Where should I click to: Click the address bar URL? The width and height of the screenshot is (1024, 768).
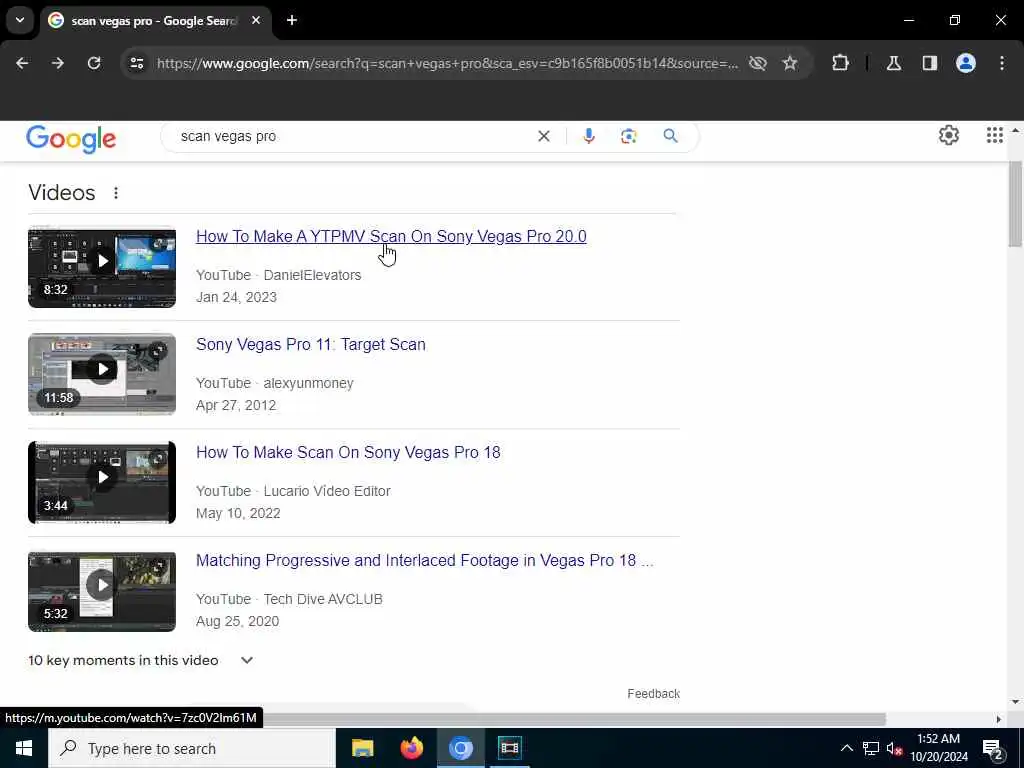(447, 63)
